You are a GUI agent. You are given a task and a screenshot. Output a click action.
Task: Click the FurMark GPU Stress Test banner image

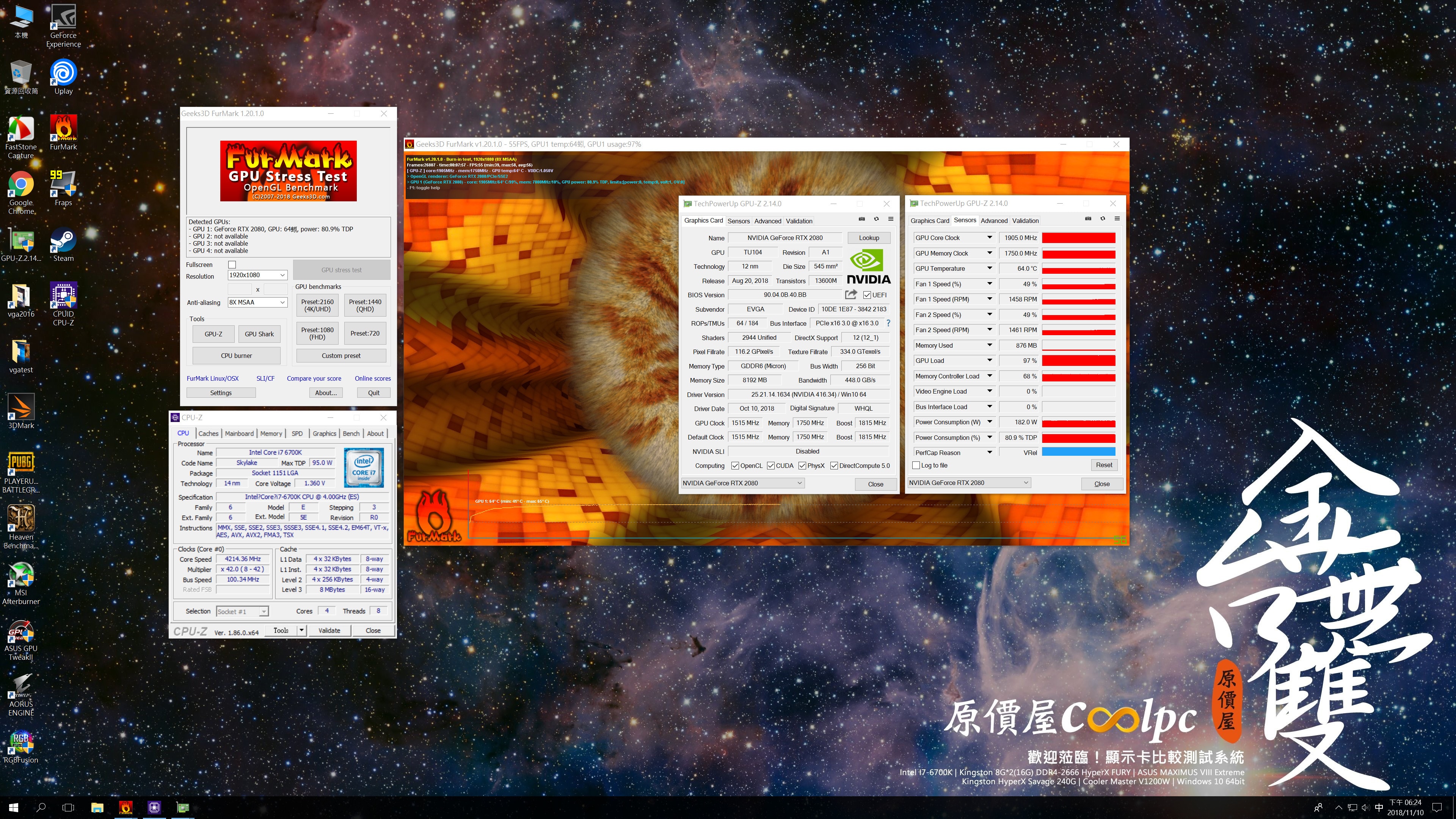click(x=288, y=171)
